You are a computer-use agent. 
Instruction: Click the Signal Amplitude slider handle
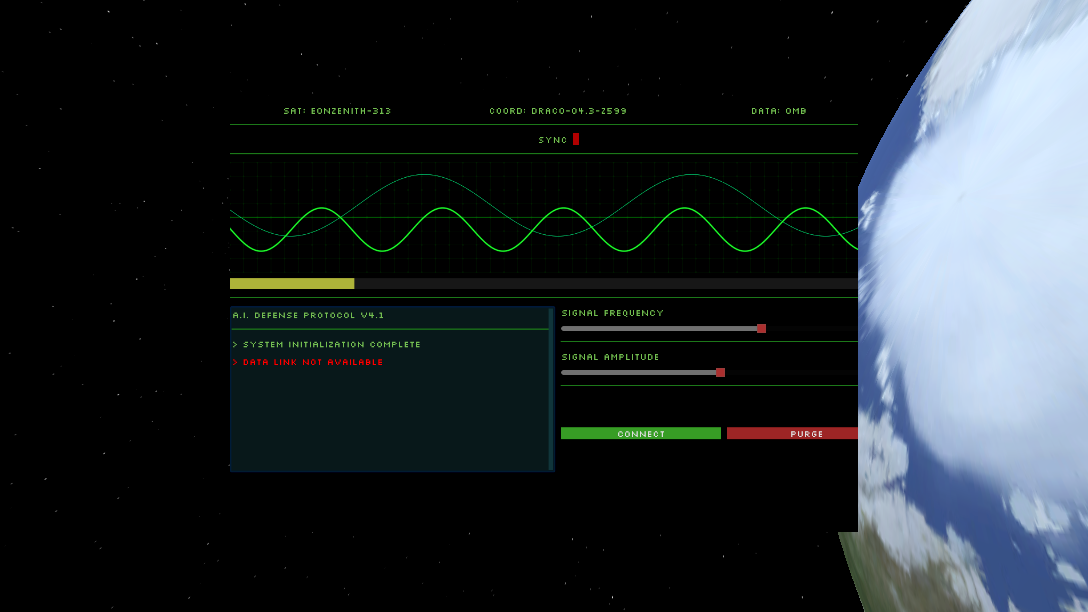[x=720, y=373]
